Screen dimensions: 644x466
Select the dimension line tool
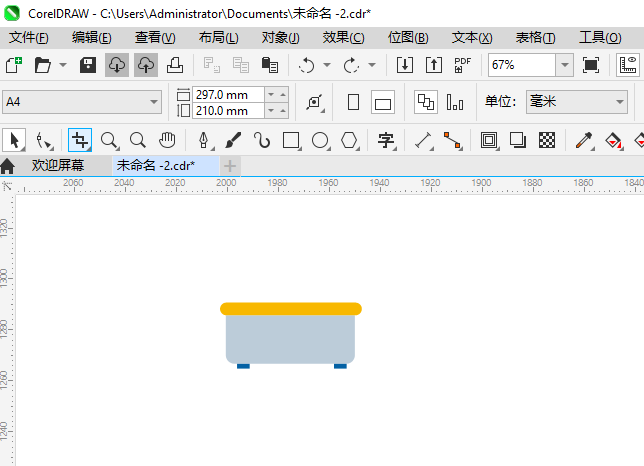(423, 140)
